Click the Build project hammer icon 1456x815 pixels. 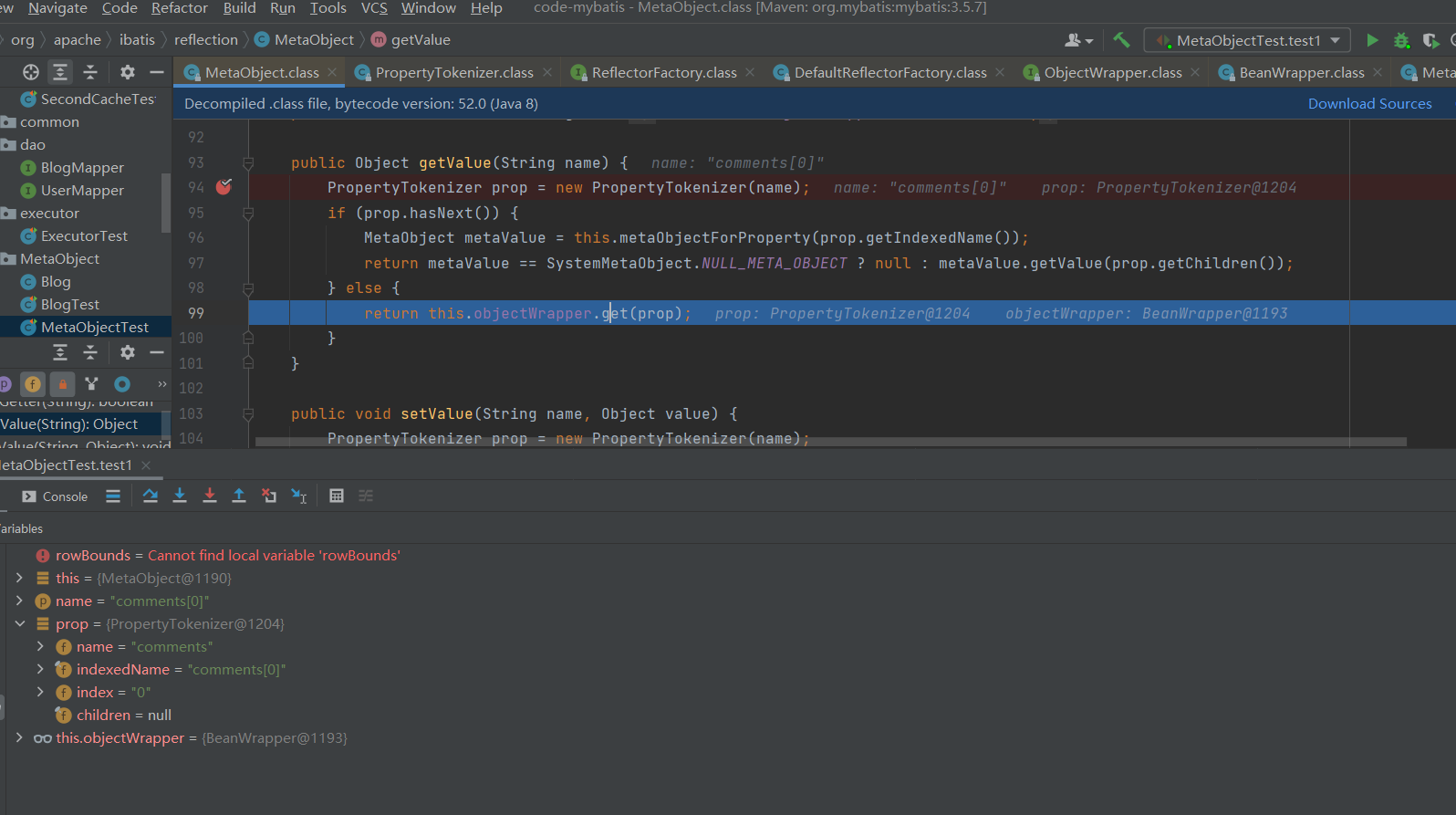[x=1121, y=40]
